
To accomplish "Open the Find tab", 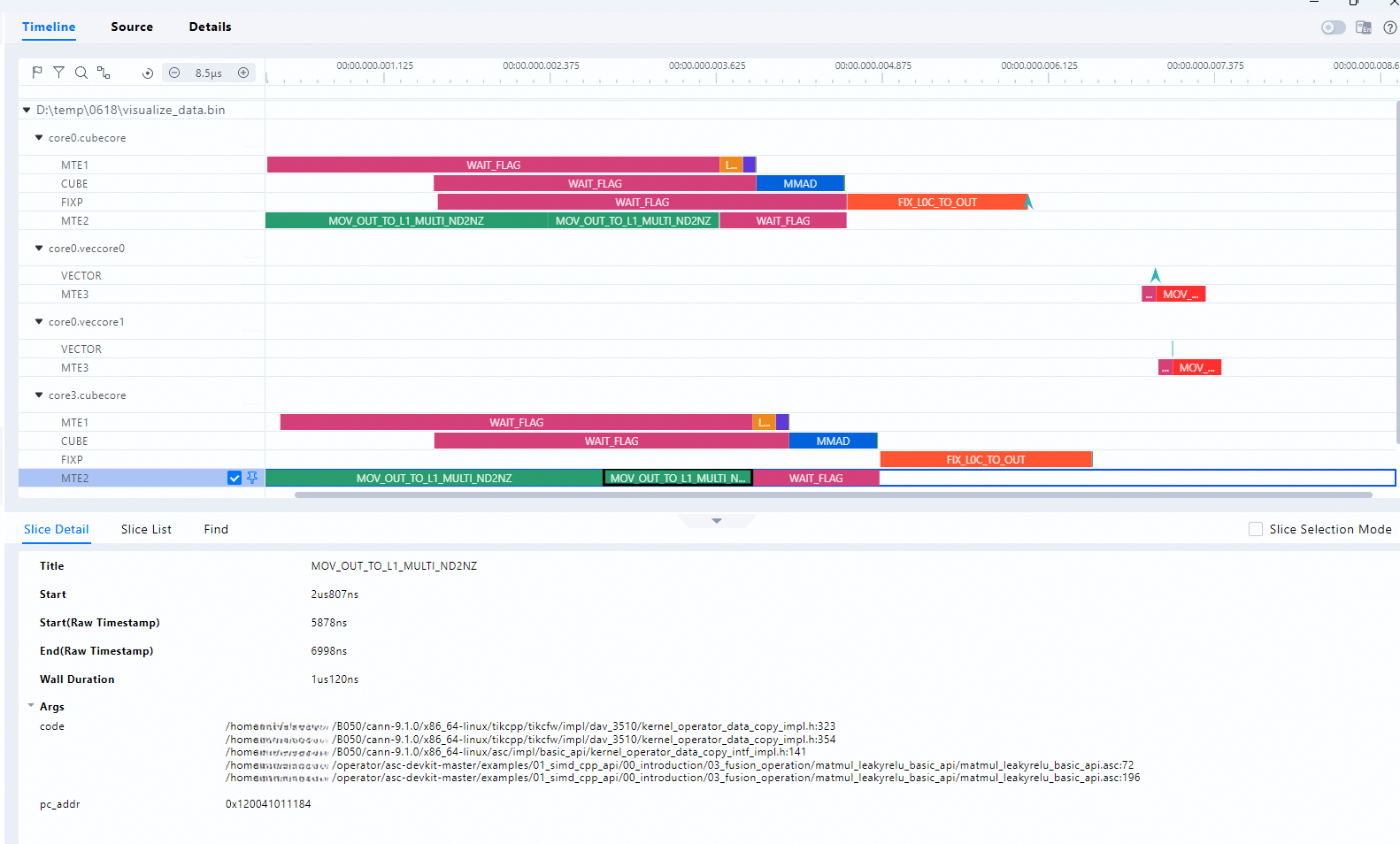I will coord(216,529).
